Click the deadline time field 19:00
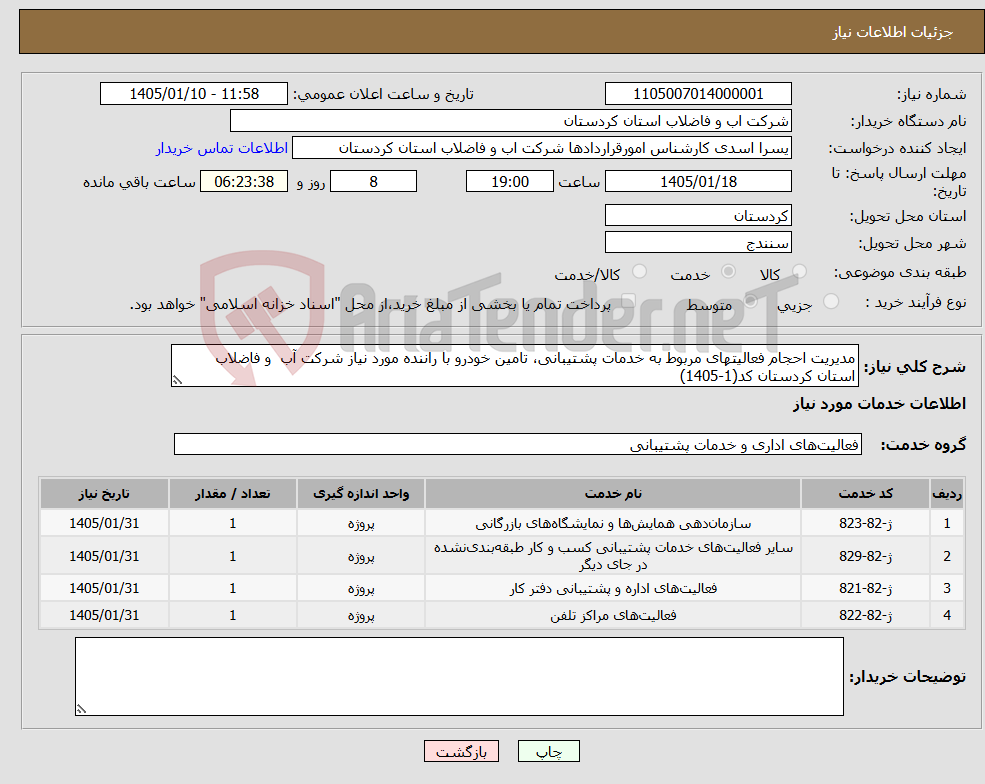Screen dimensions: 985x784 click(509, 182)
